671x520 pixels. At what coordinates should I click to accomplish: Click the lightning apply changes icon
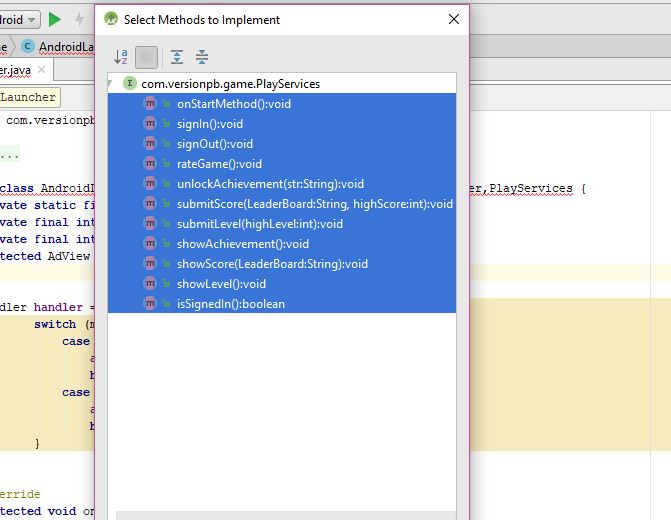[x=79, y=19]
